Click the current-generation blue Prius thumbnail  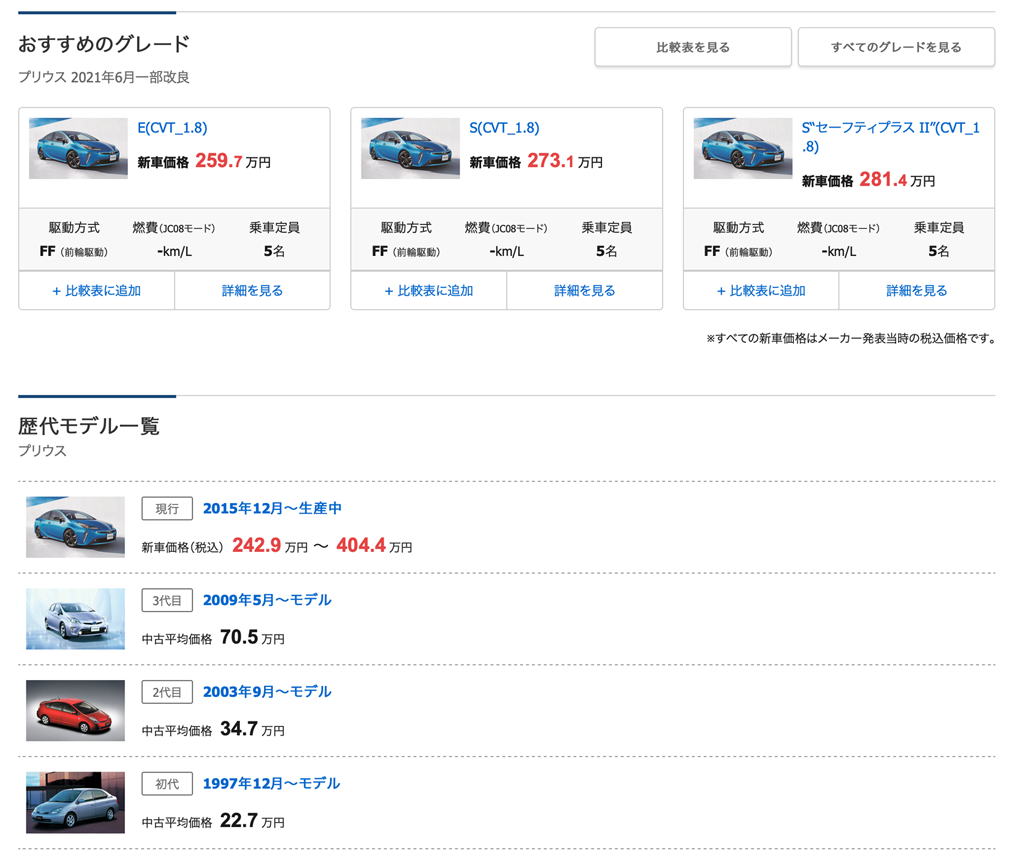(75, 527)
